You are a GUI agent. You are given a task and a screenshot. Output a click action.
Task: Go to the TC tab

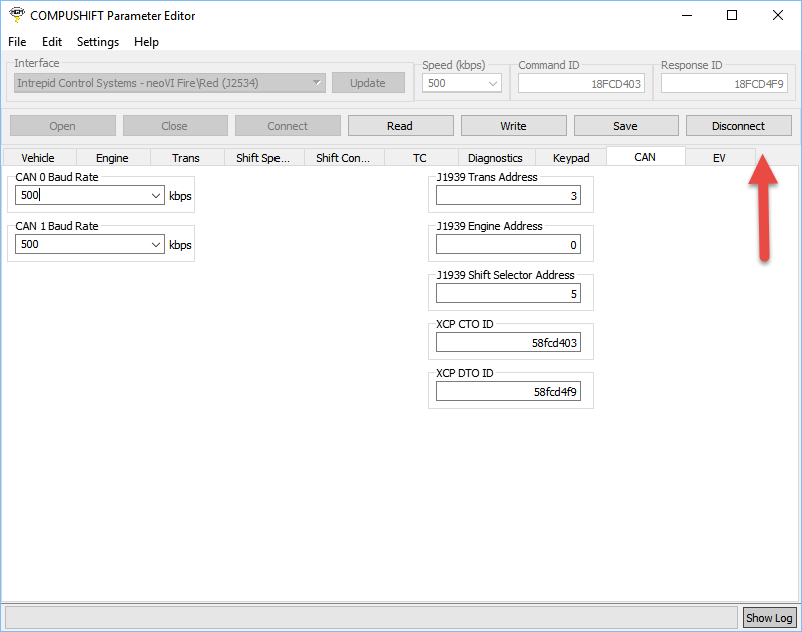tap(420, 158)
